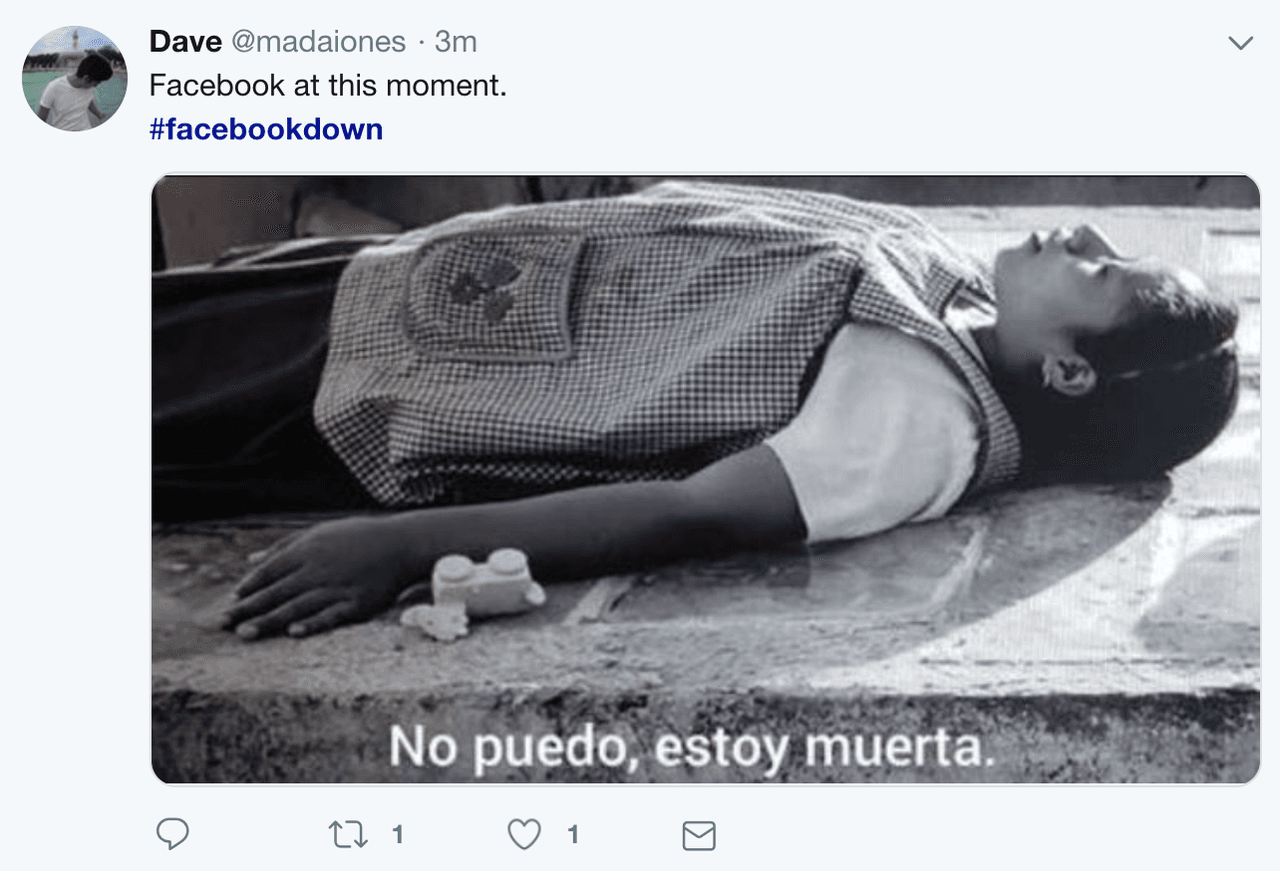The height and width of the screenshot is (871, 1280).
Task: Click the reply speech bubble icon
Action: pos(173,834)
